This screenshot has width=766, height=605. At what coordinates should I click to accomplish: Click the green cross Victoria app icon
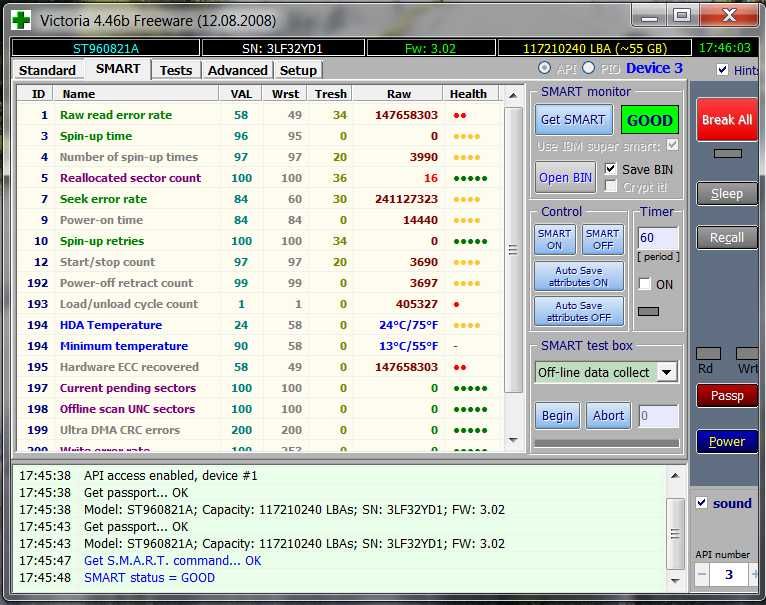20,21
